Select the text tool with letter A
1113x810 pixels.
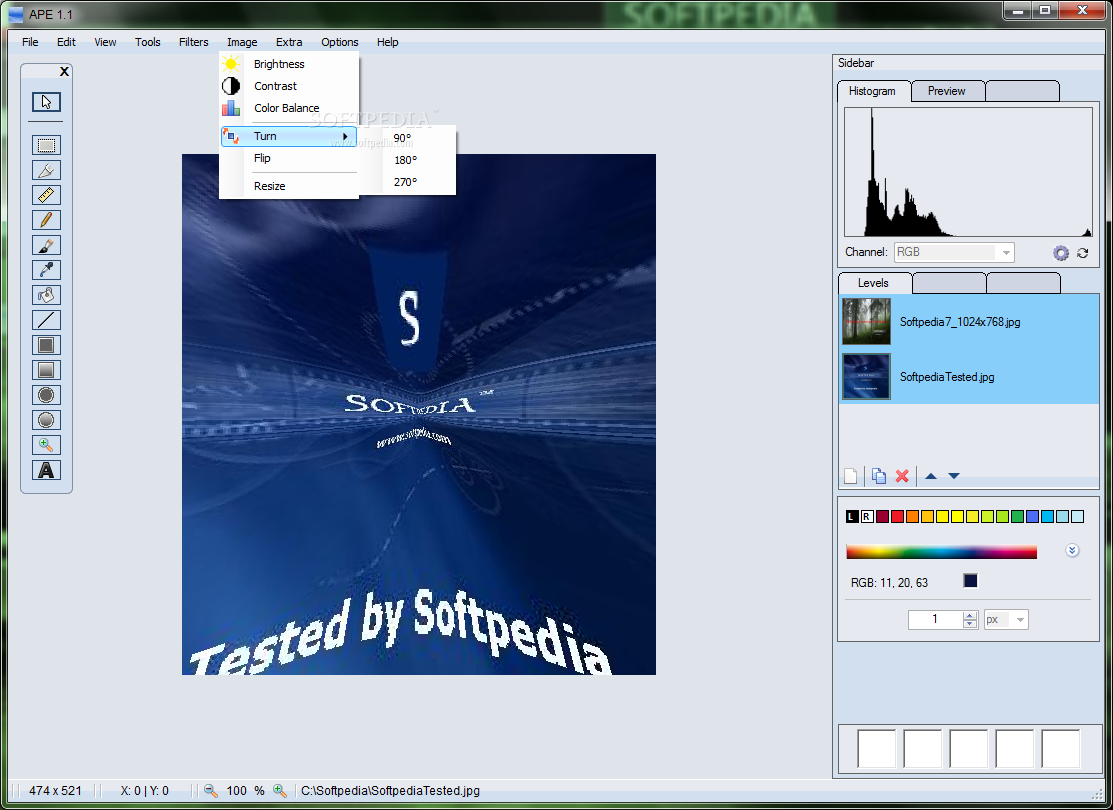(46, 470)
